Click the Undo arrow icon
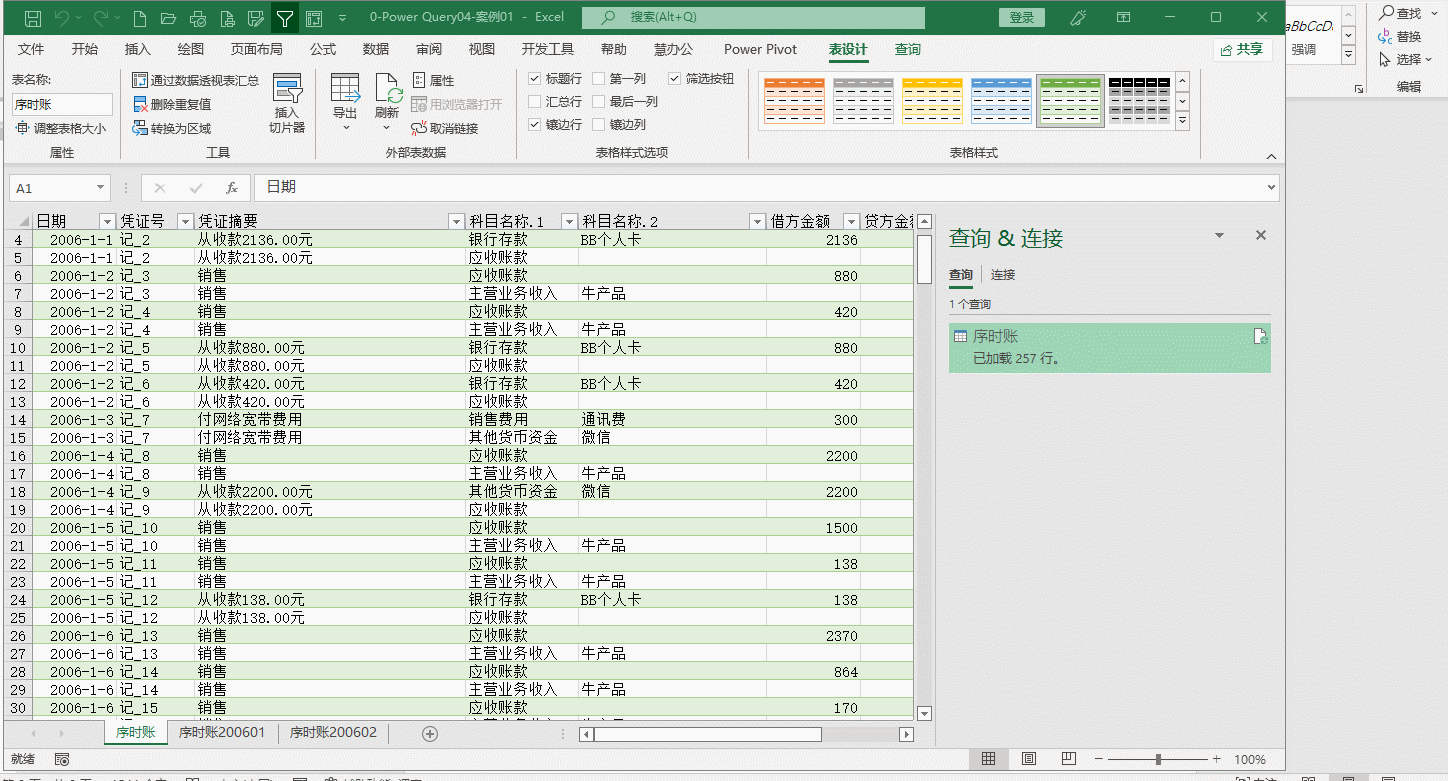This screenshot has height=781, width=1448. pos(62,18)
